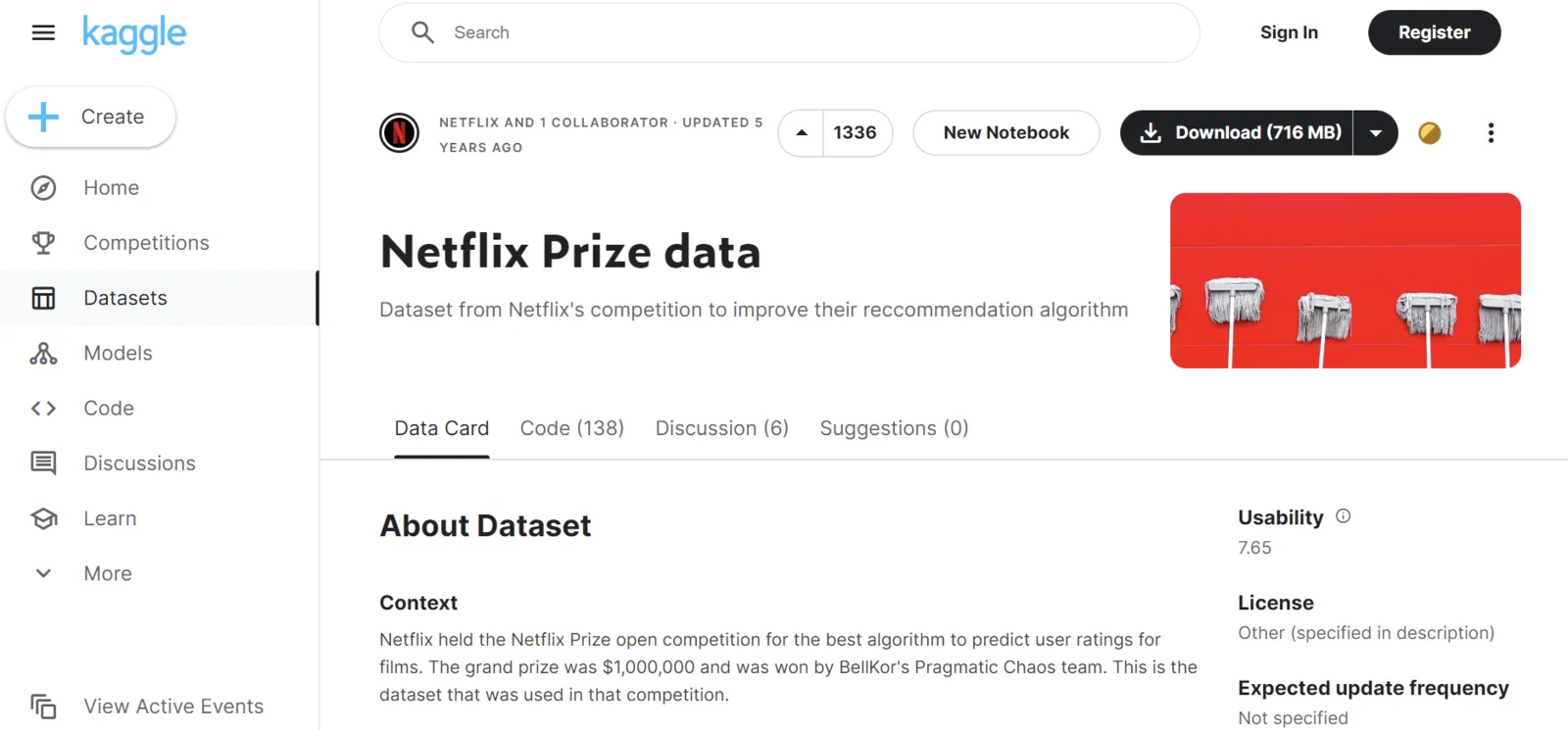Open the Learn graduation cap icon
Viewport: 1568px width, 730px height.
click(43, 518)
